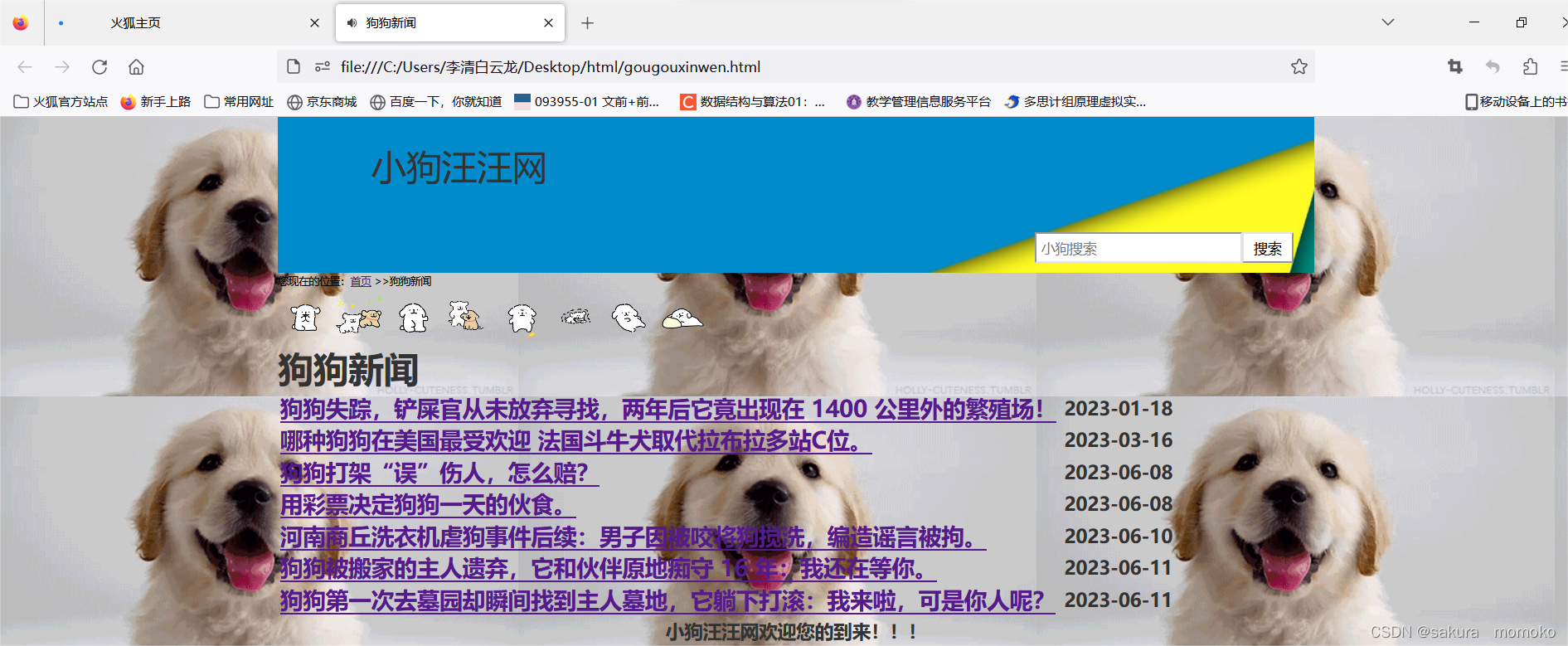Focus the URL address field

[x=796, y=66]
